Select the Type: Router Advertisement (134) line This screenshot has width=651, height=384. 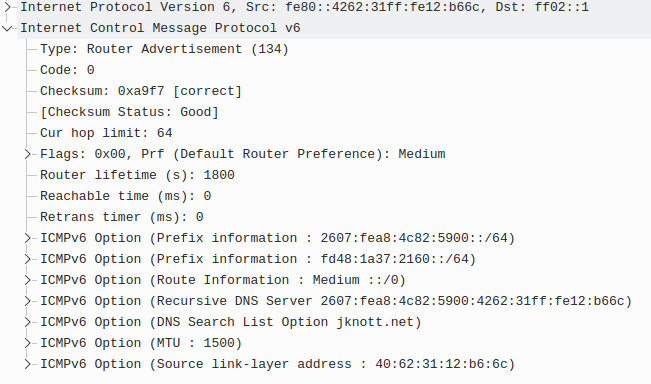(x=164, y=49)
